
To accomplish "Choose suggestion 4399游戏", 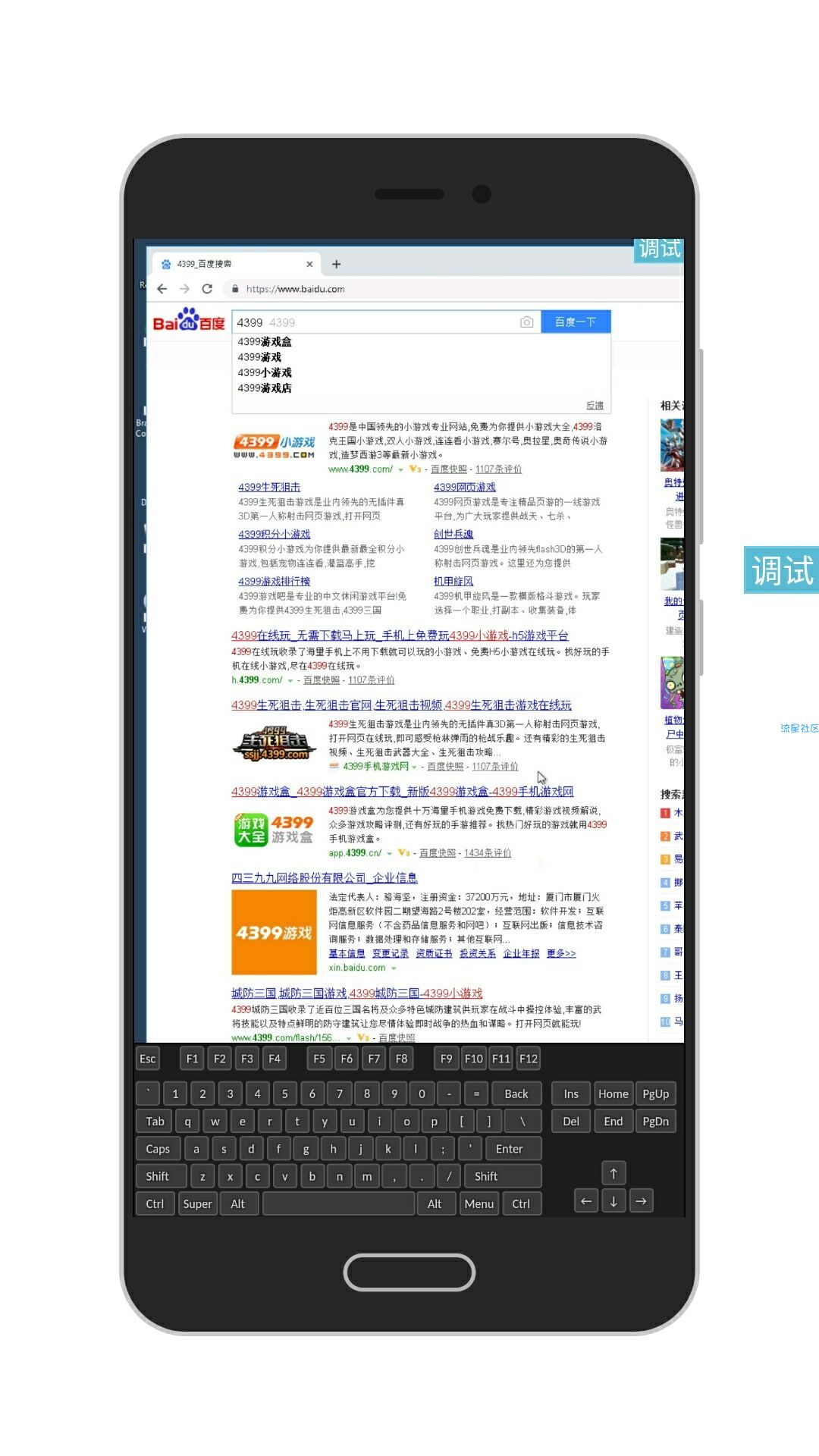I will 259,357.
